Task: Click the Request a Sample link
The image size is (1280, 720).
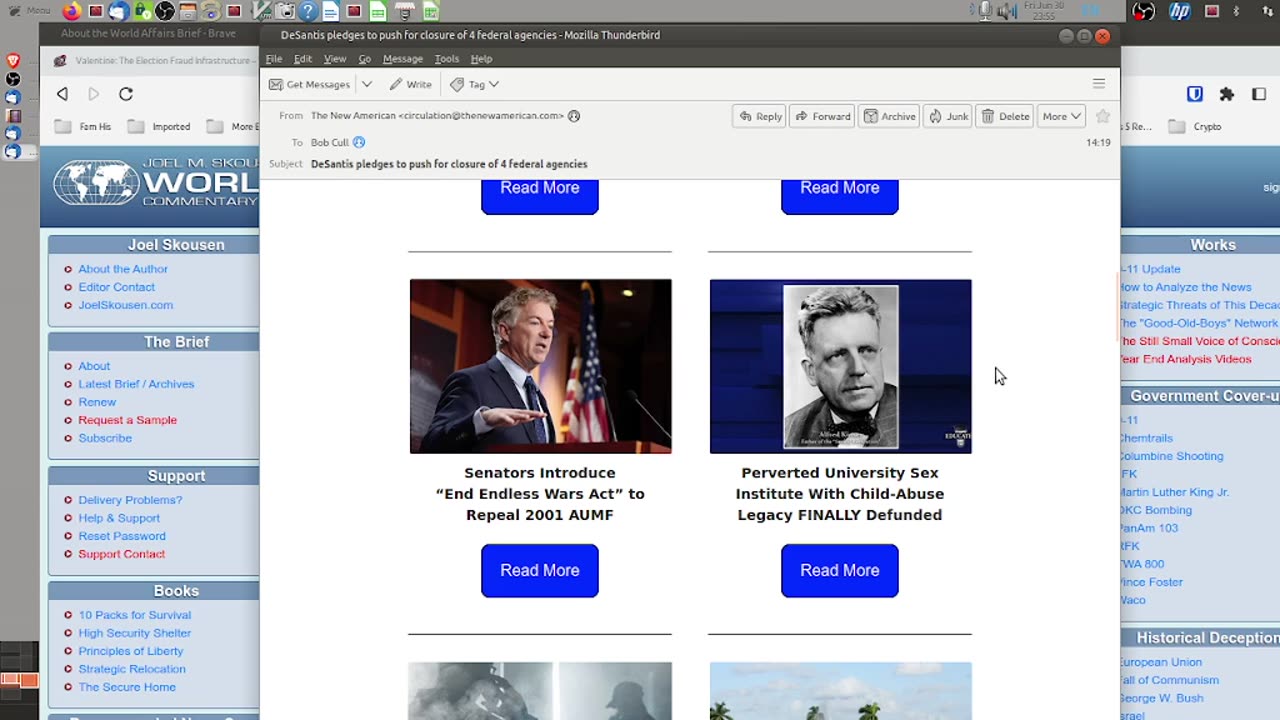Action: click(x=127, y=420)
